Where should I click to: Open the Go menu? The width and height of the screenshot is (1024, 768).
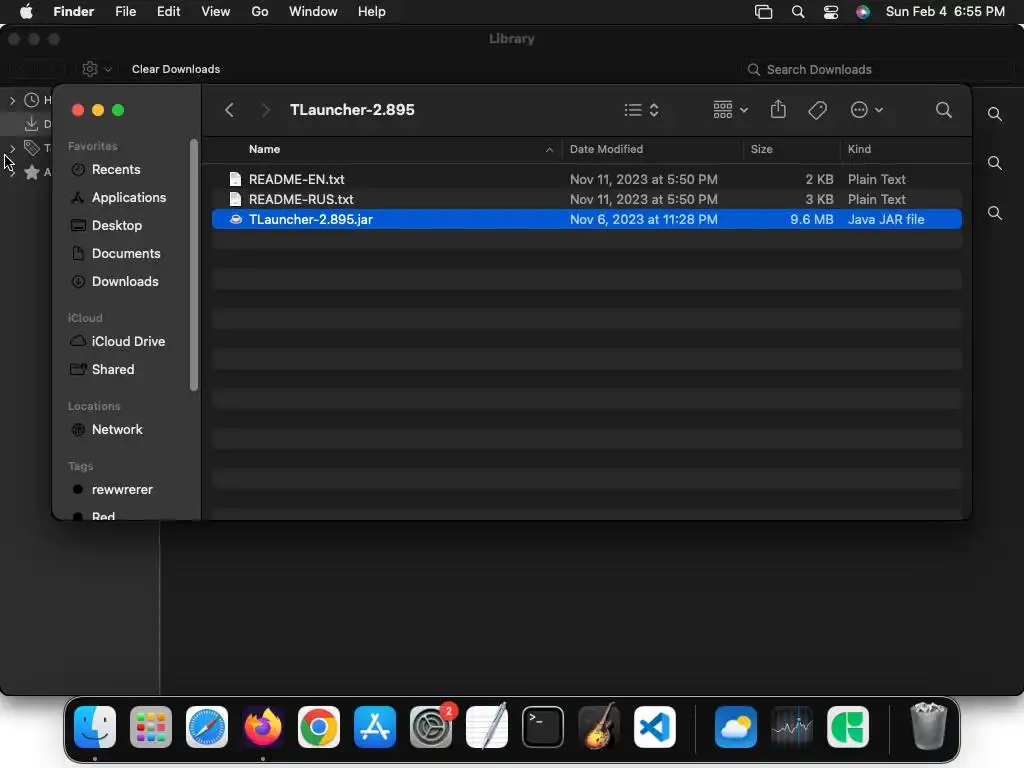(x=260, y=12)
